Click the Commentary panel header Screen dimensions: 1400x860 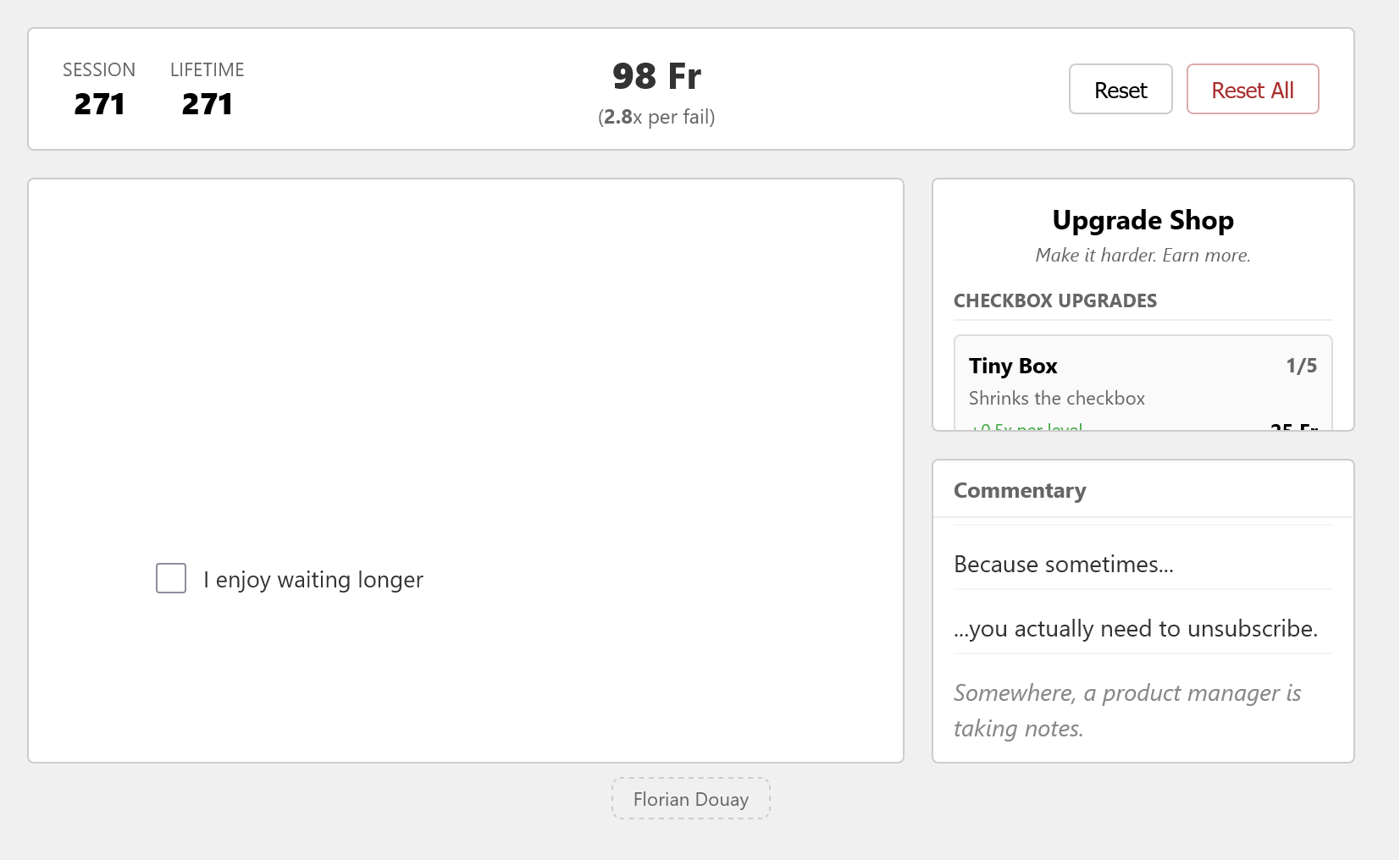tap(1020, 491)
